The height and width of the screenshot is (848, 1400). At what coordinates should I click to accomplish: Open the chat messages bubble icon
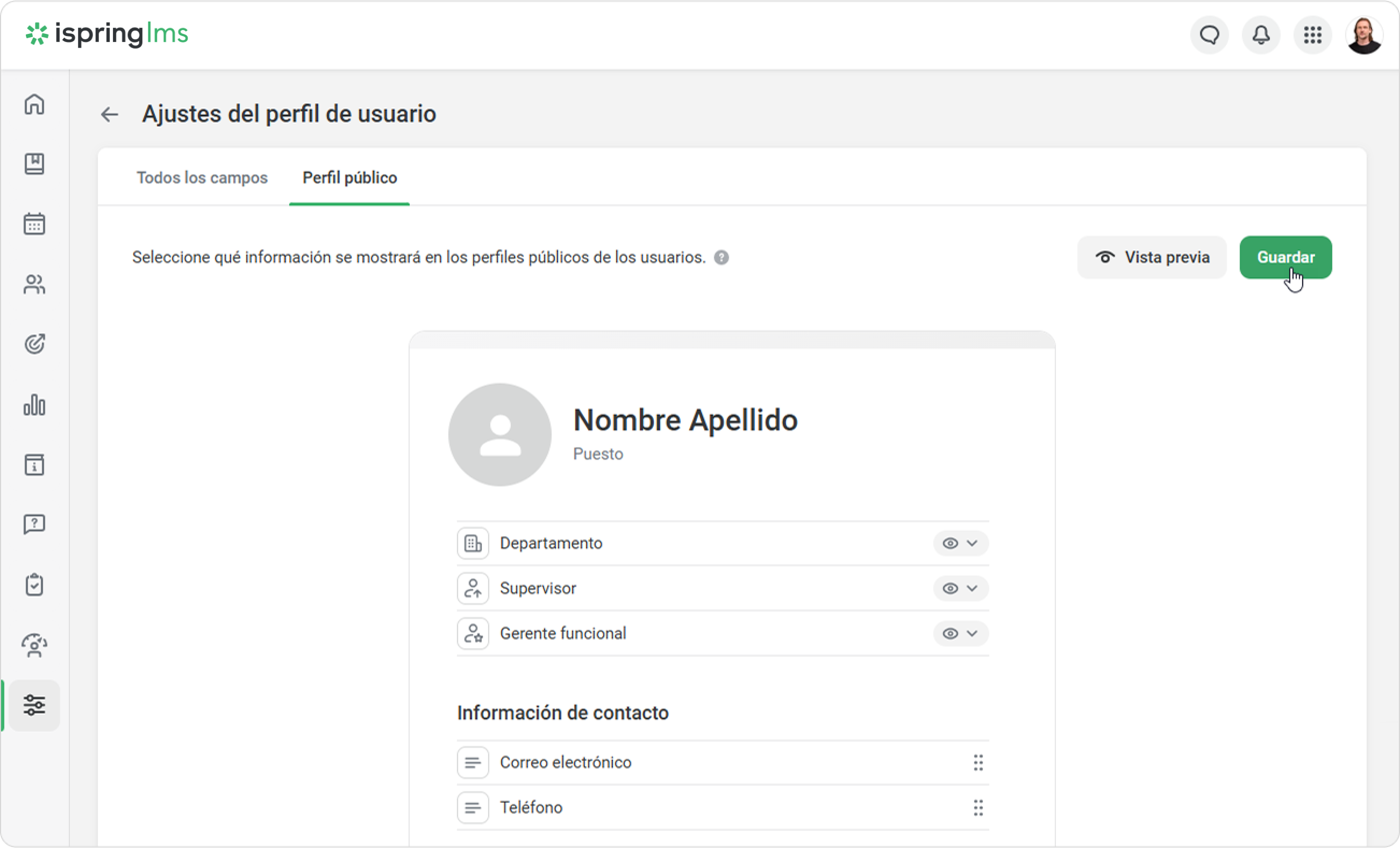1209,35
